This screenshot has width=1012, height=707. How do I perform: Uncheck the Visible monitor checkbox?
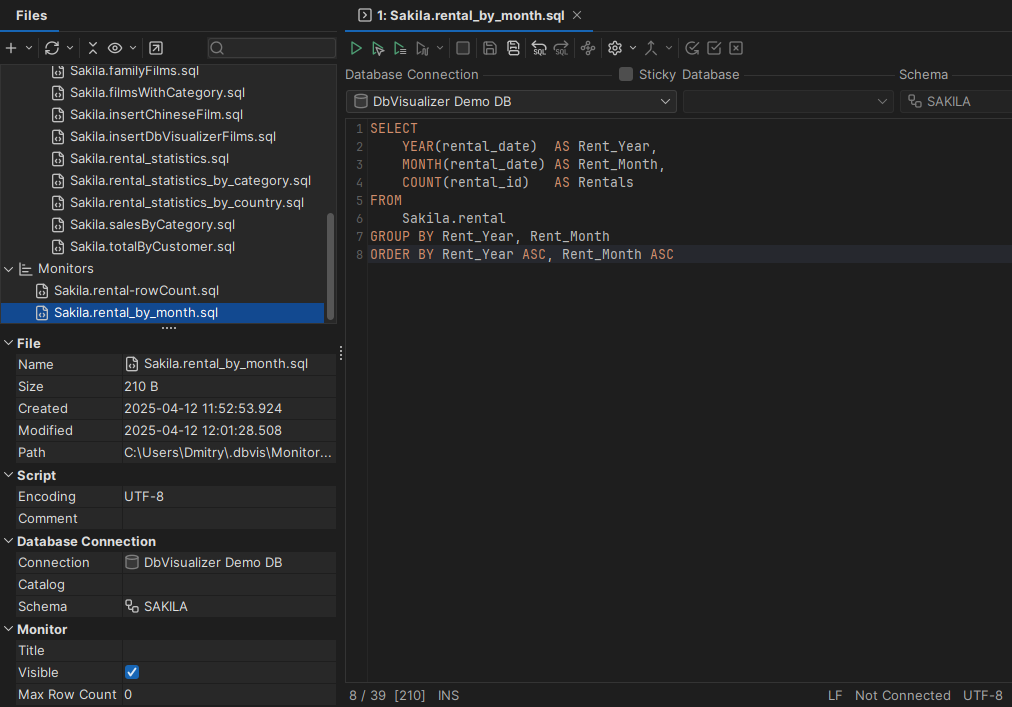tap(131, 672)
